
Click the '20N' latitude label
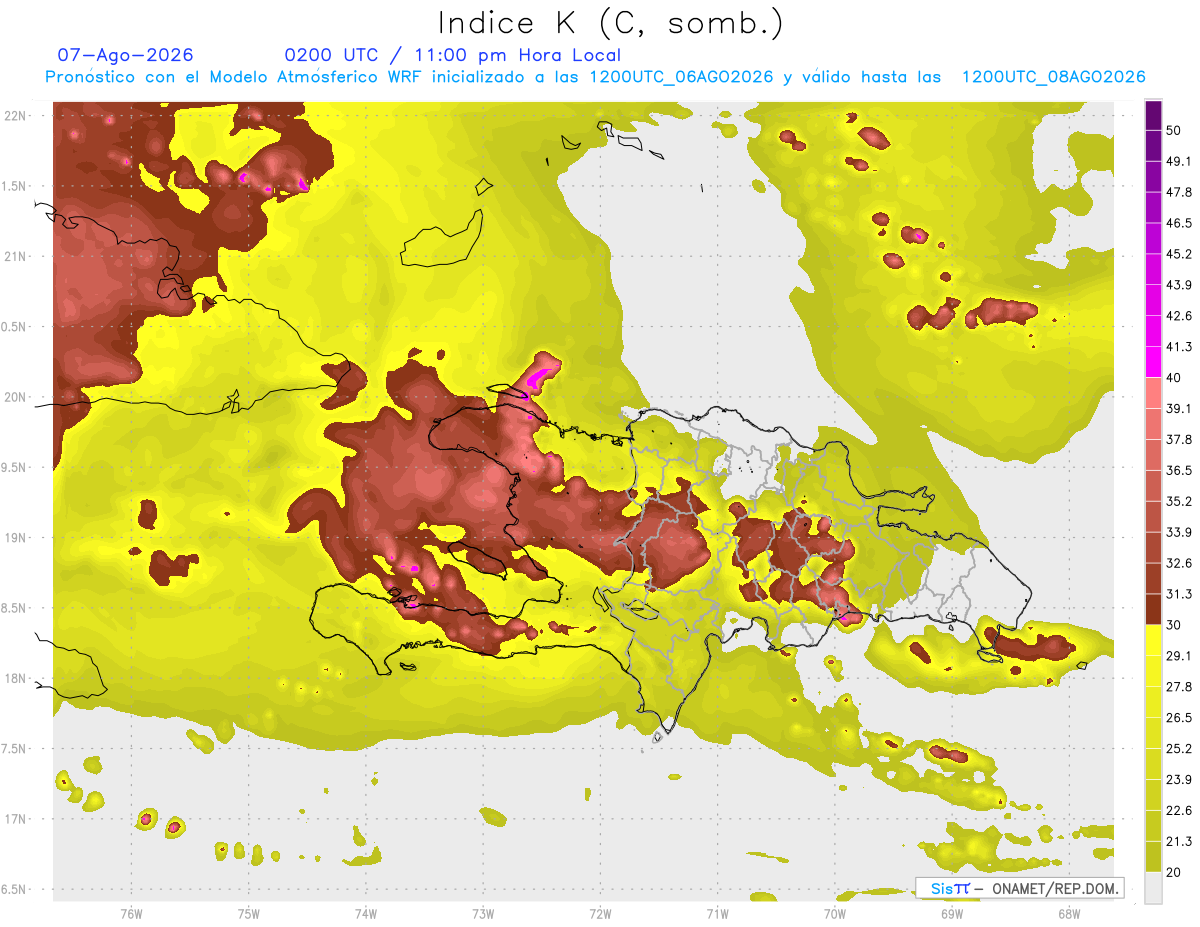pos(15,397)
